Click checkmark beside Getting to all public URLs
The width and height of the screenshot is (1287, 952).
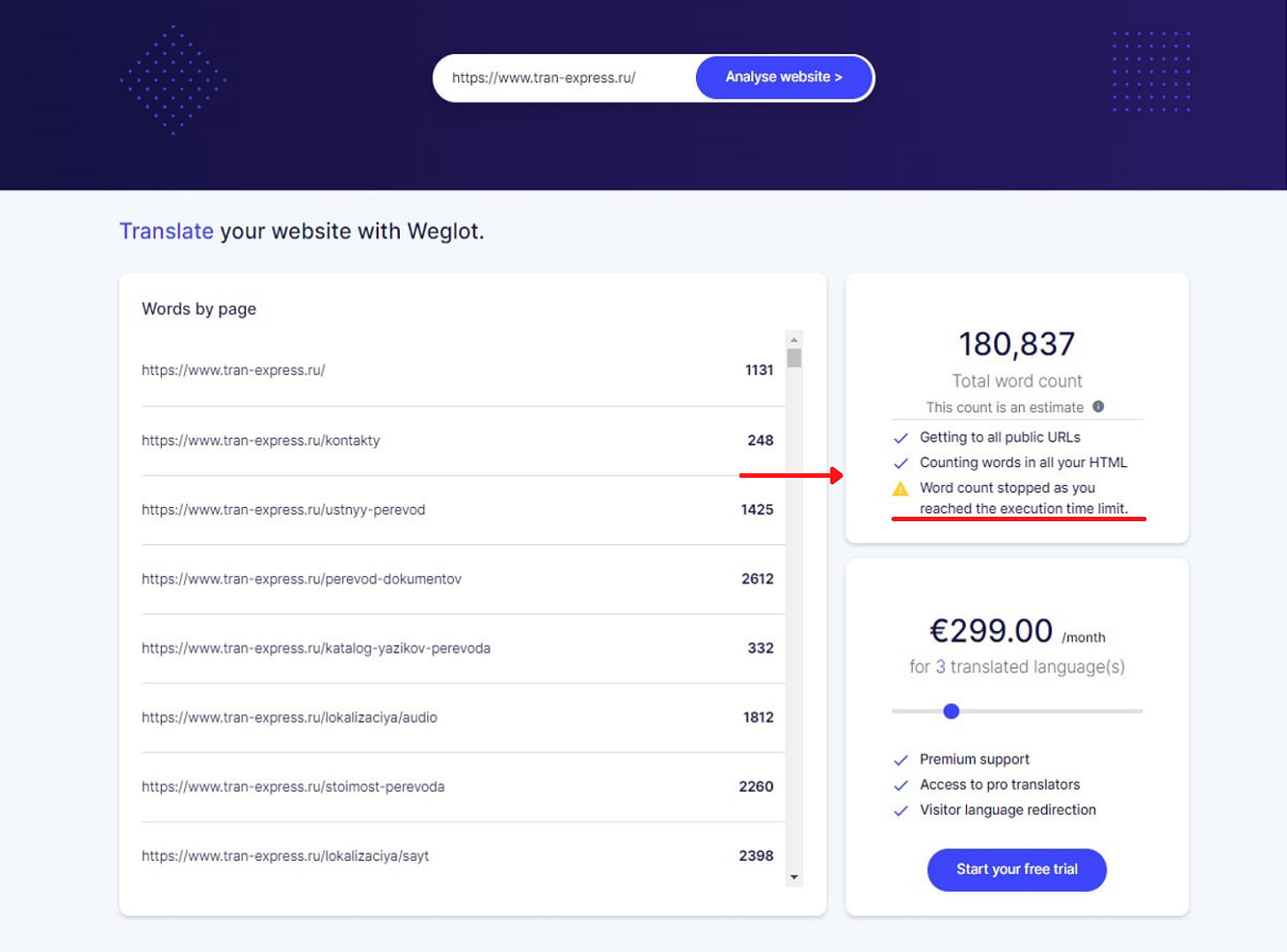(900, 438)
